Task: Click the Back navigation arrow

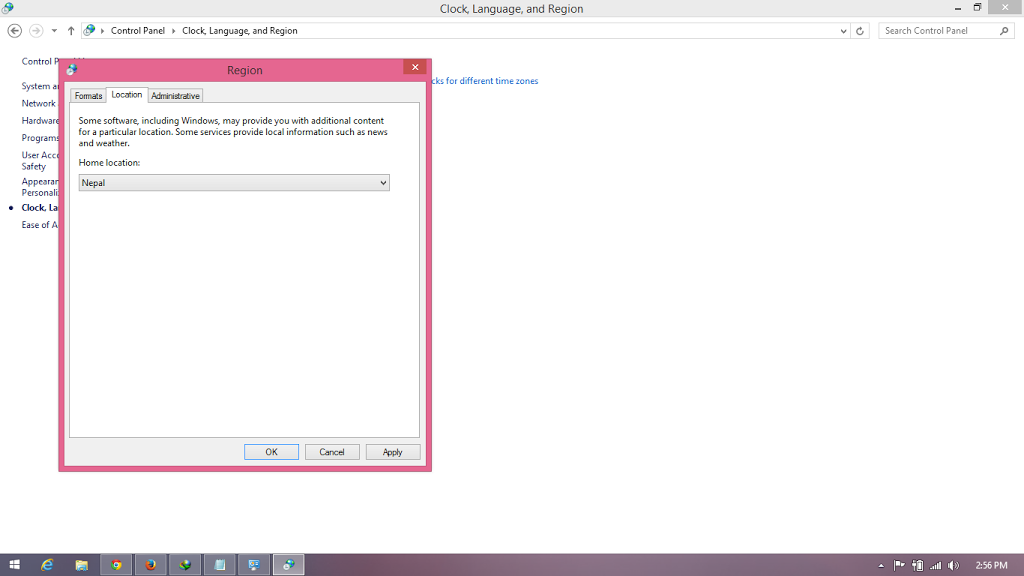Action: pos(15,31)
